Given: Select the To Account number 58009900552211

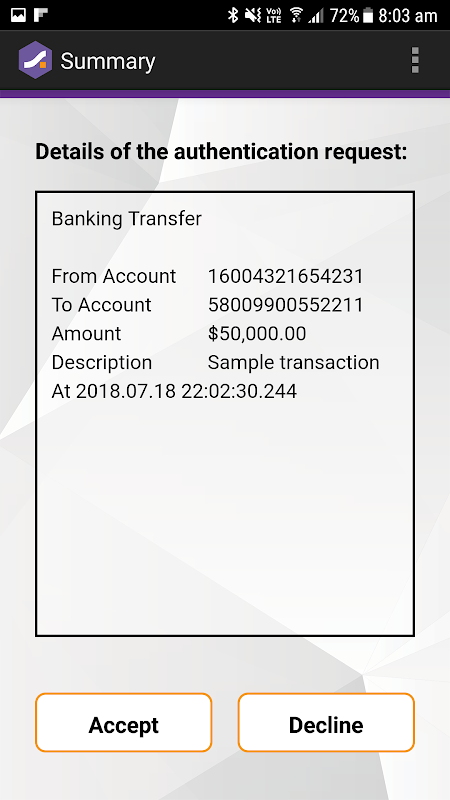Looking at the screenshot, I should (285, 305).
